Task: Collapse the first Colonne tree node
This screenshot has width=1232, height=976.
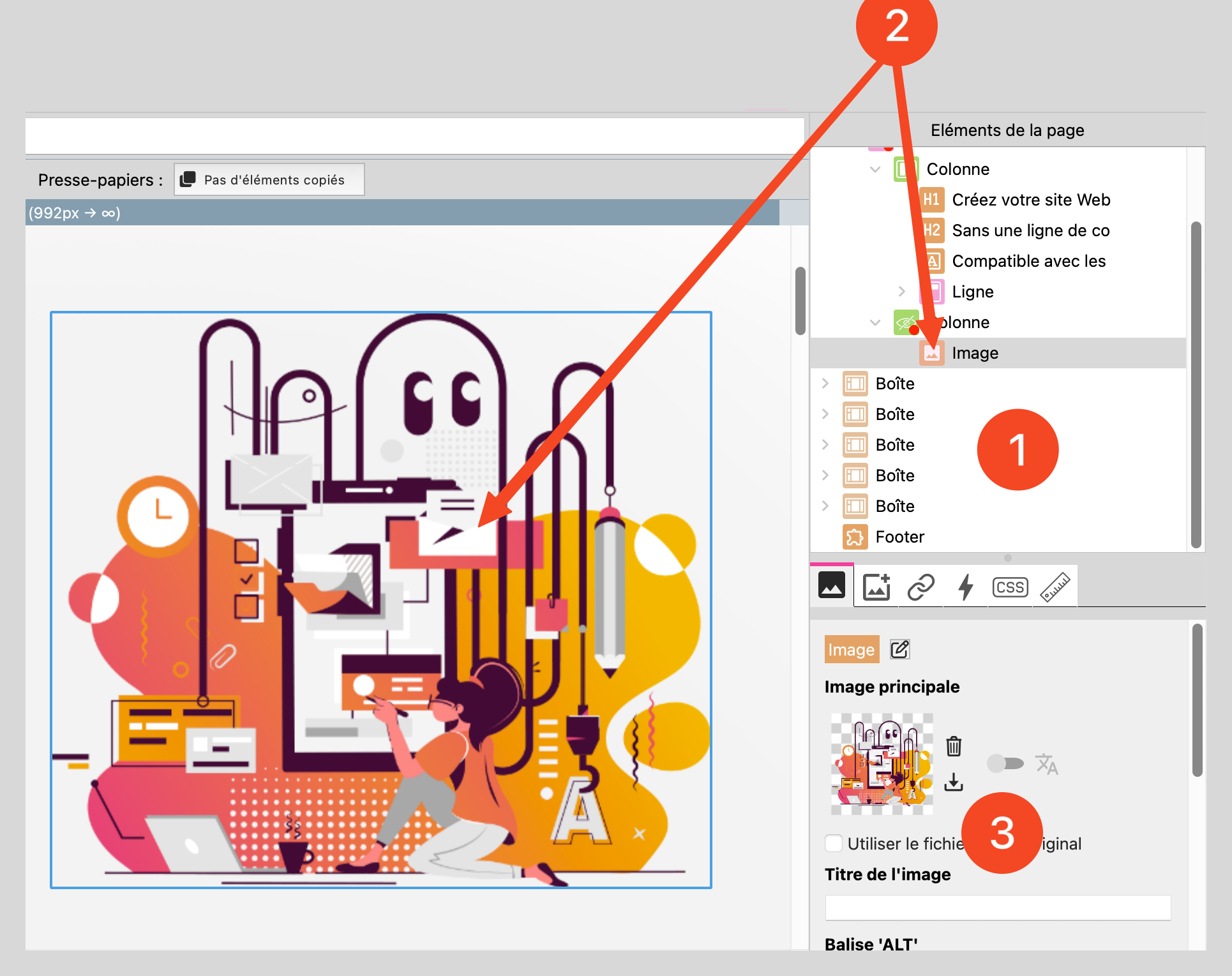Action: [x=875, y=169]
